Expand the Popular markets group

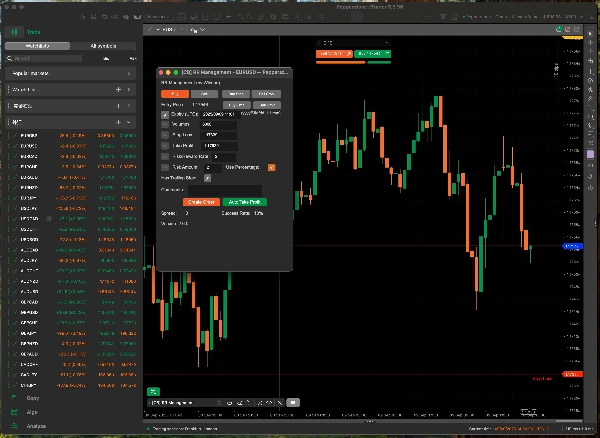[130, 74]
